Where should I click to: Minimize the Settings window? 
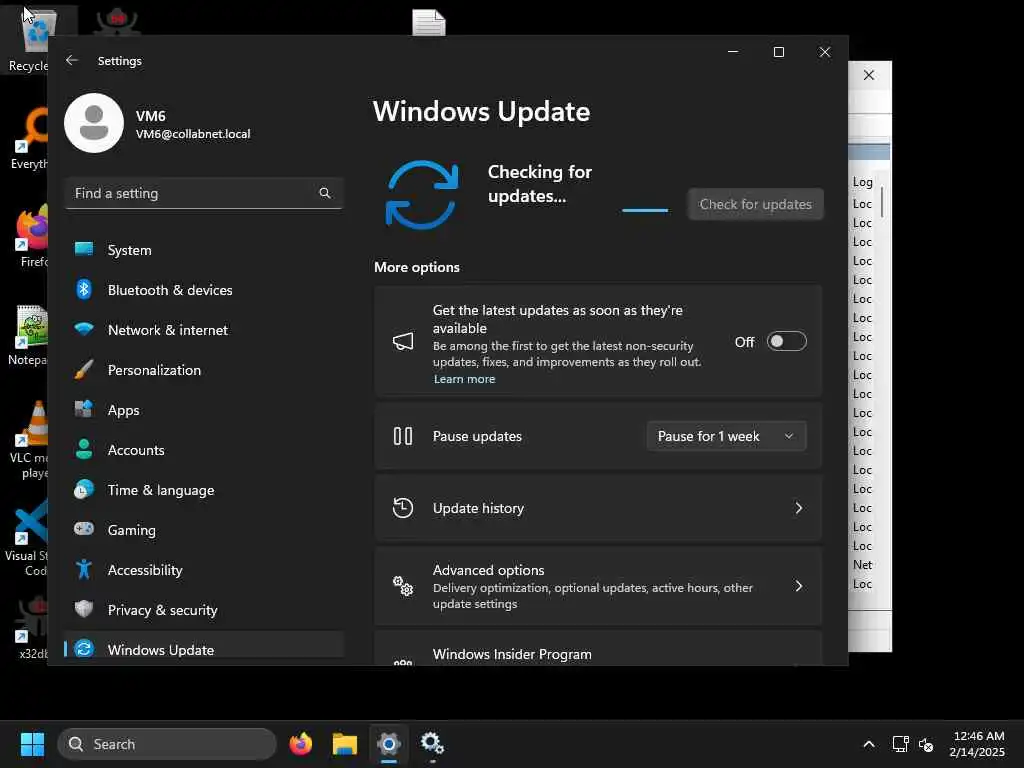[x=733, y=52]
